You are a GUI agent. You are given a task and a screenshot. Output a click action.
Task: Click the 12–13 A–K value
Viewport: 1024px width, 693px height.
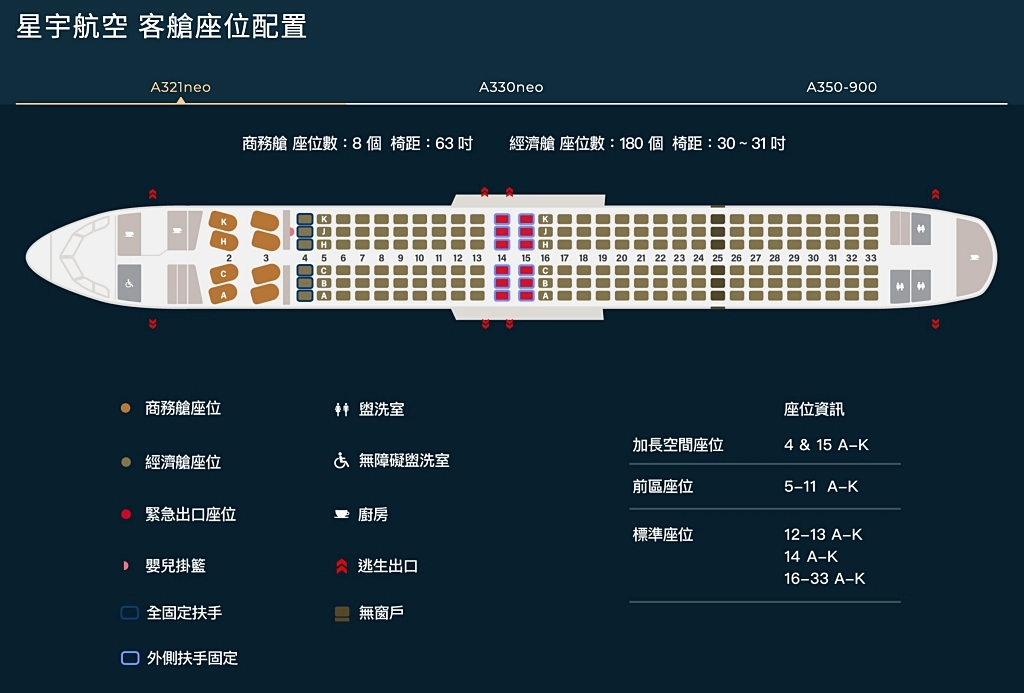(x=823, y=535)
